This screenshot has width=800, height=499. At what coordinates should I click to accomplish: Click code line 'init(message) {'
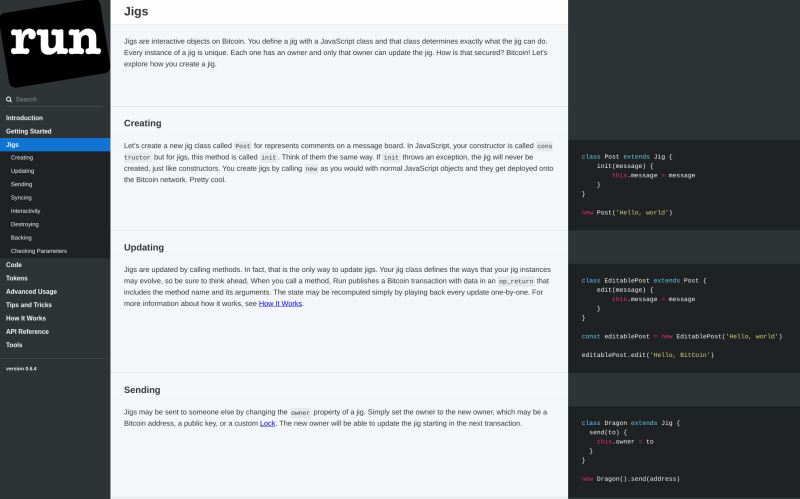coord(625,166)
